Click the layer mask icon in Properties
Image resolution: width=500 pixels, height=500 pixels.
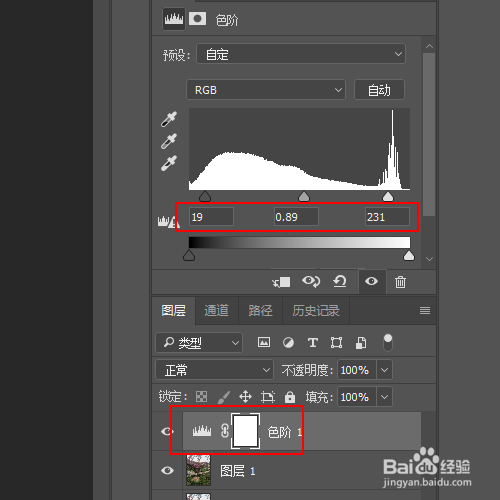pyautogui.click(x=197, y=19)
